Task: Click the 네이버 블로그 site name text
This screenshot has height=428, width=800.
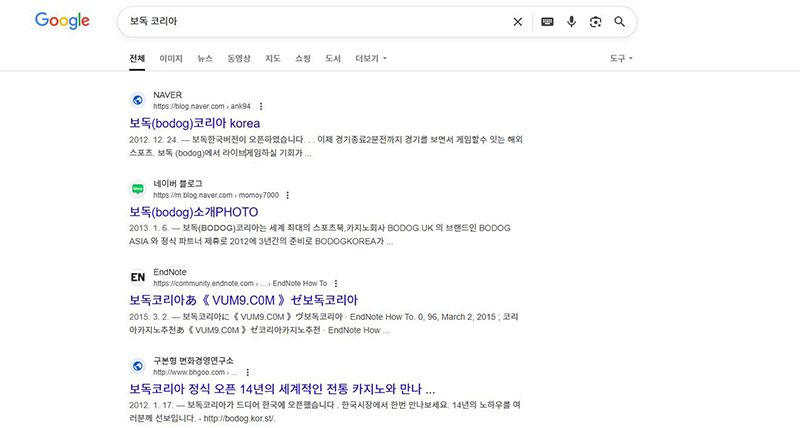Action: tap(178, 184)
